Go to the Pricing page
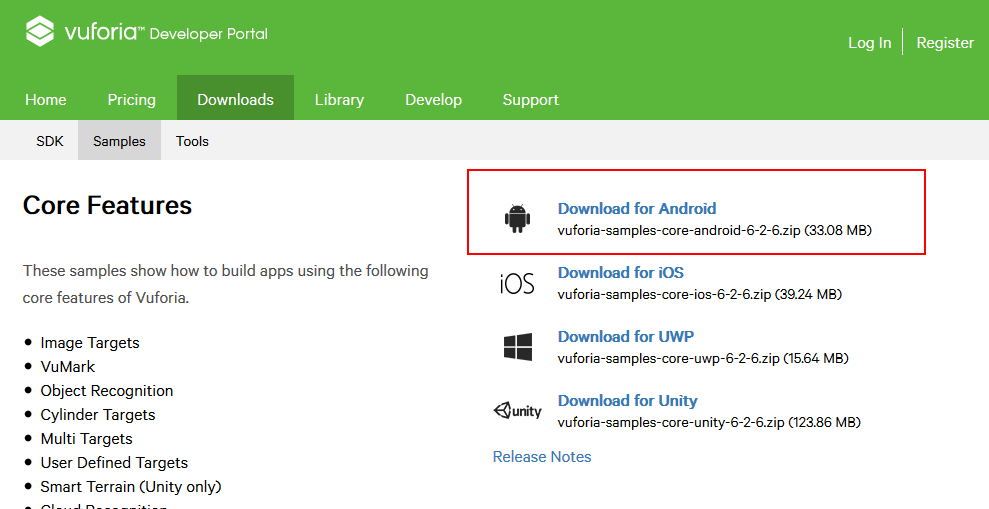 pos(131,100)
